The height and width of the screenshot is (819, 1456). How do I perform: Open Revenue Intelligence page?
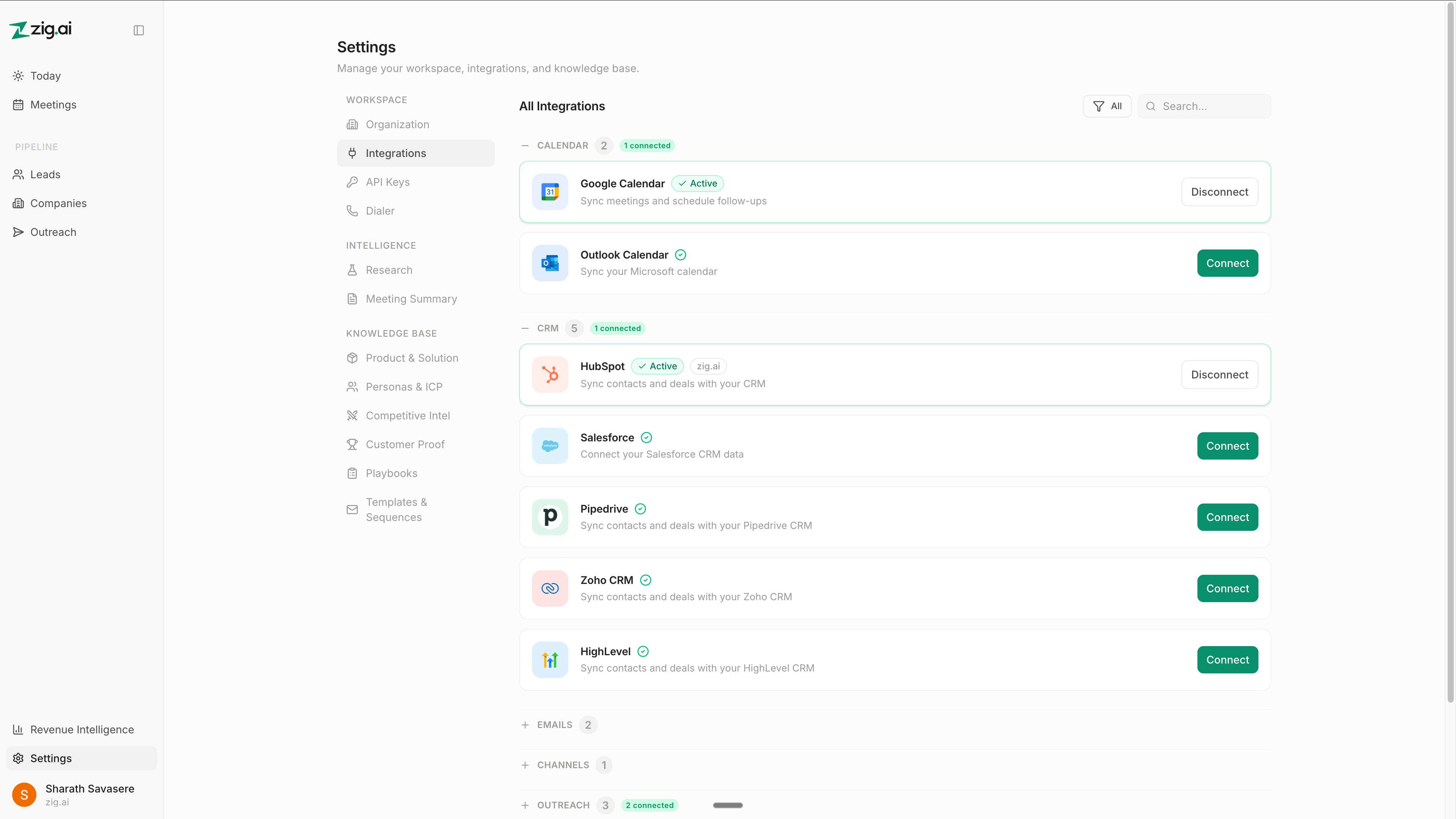[82, 730]
